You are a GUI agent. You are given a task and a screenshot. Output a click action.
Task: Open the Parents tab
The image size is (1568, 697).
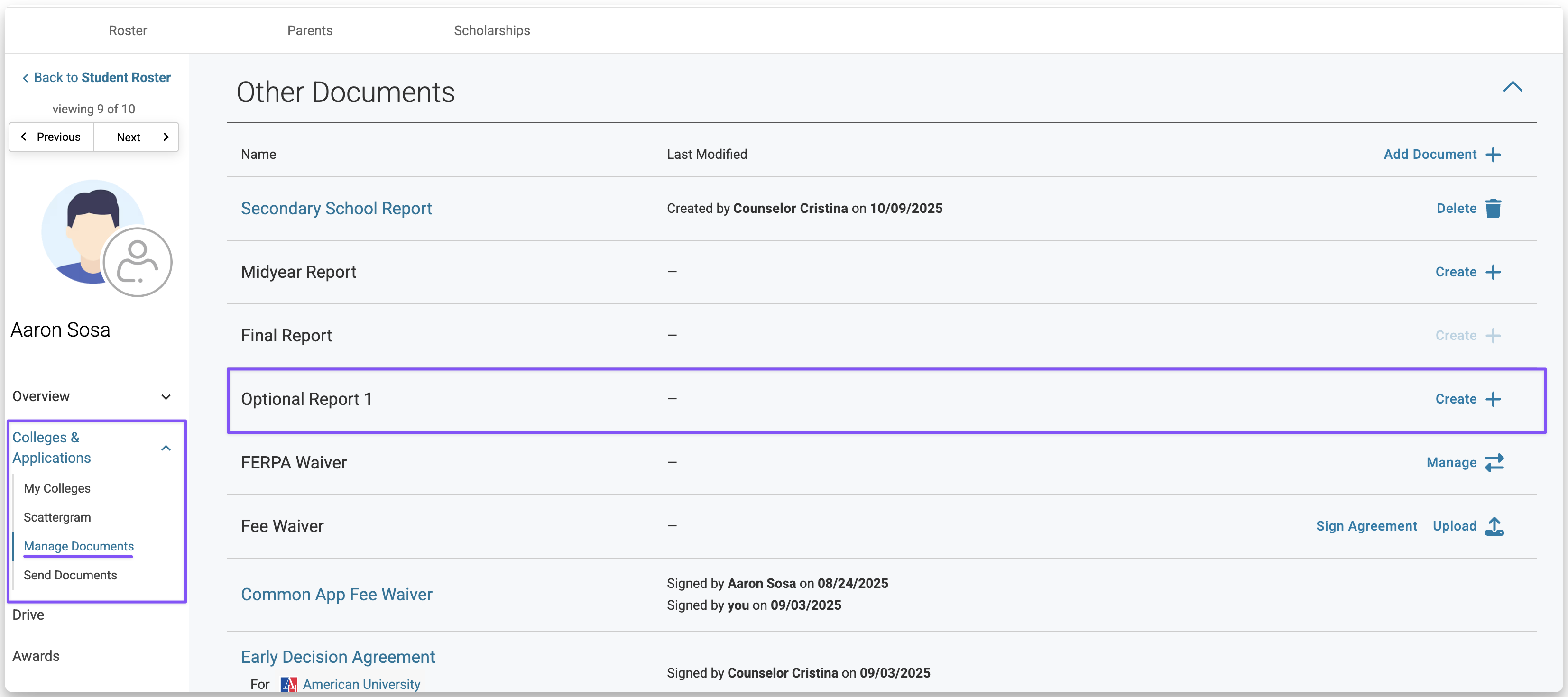[x=310, y=30]
